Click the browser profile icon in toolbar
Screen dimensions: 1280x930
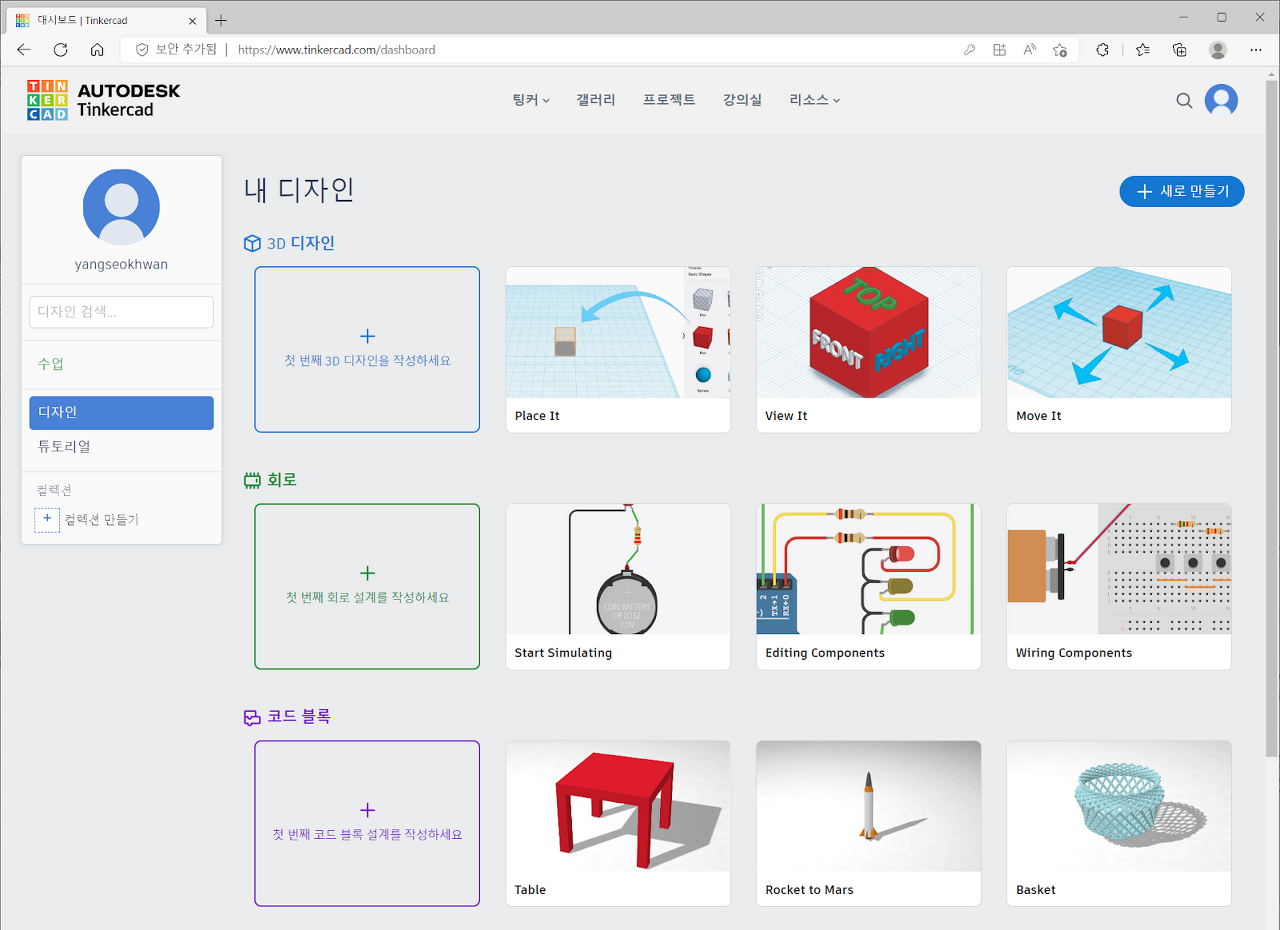1218,49
